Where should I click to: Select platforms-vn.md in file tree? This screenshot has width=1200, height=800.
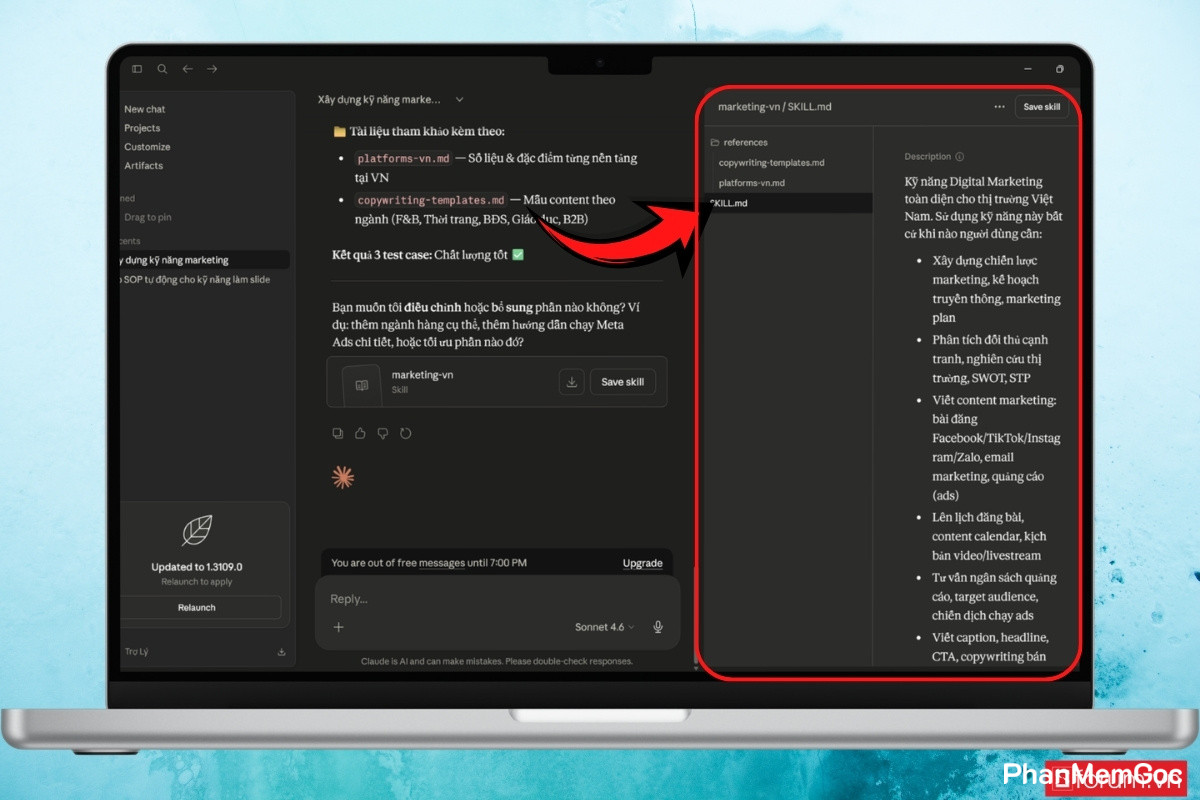point(752,183)
